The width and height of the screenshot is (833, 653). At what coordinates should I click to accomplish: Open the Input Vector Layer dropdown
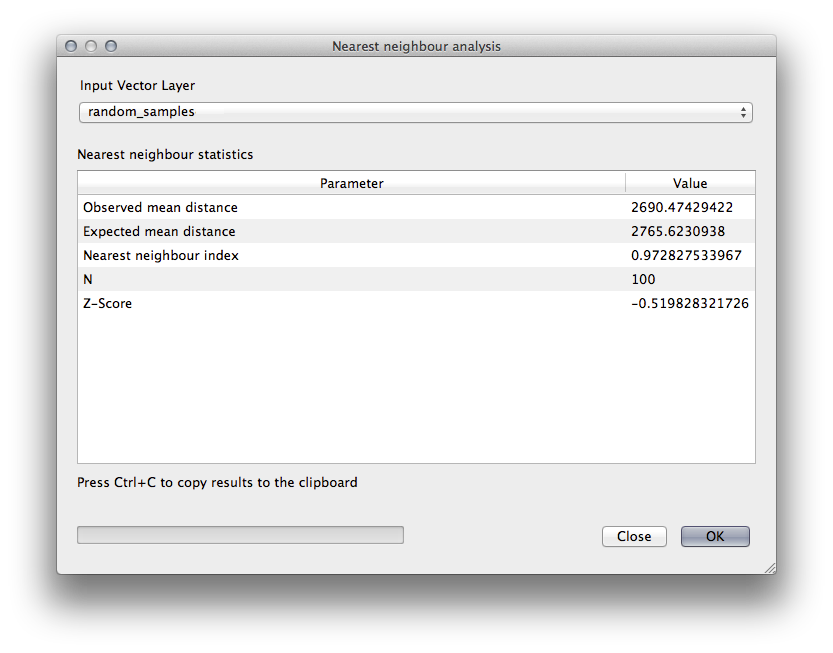(x=415, y=112)
